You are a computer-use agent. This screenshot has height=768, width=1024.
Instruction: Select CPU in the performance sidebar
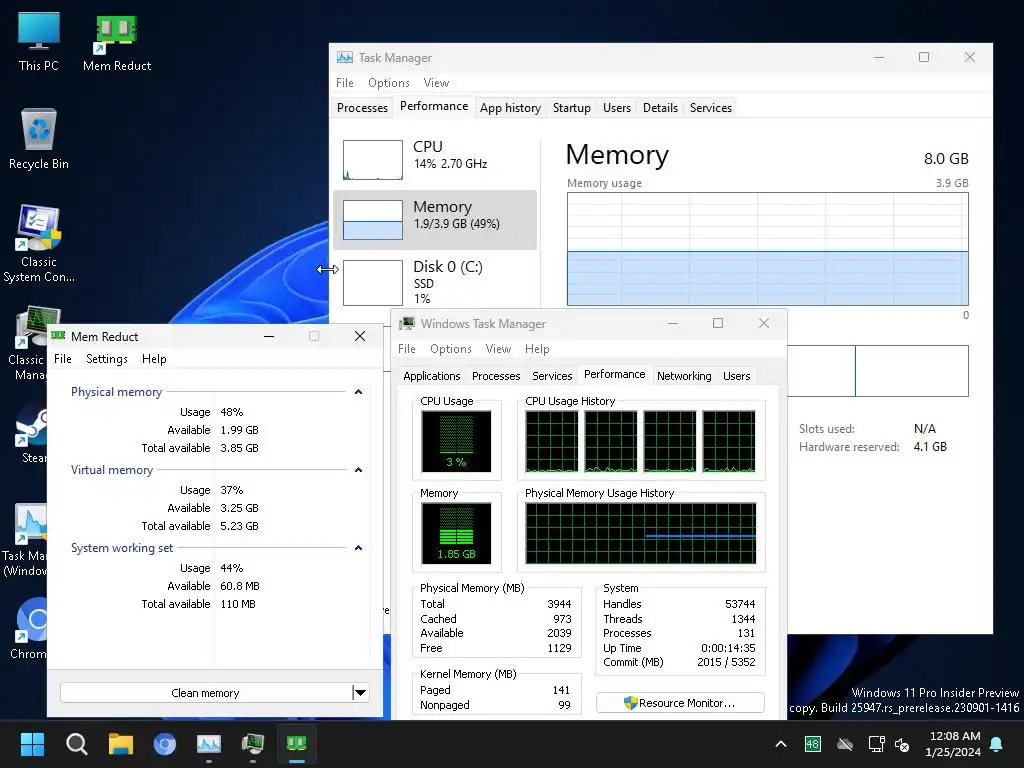click(435, 159)
